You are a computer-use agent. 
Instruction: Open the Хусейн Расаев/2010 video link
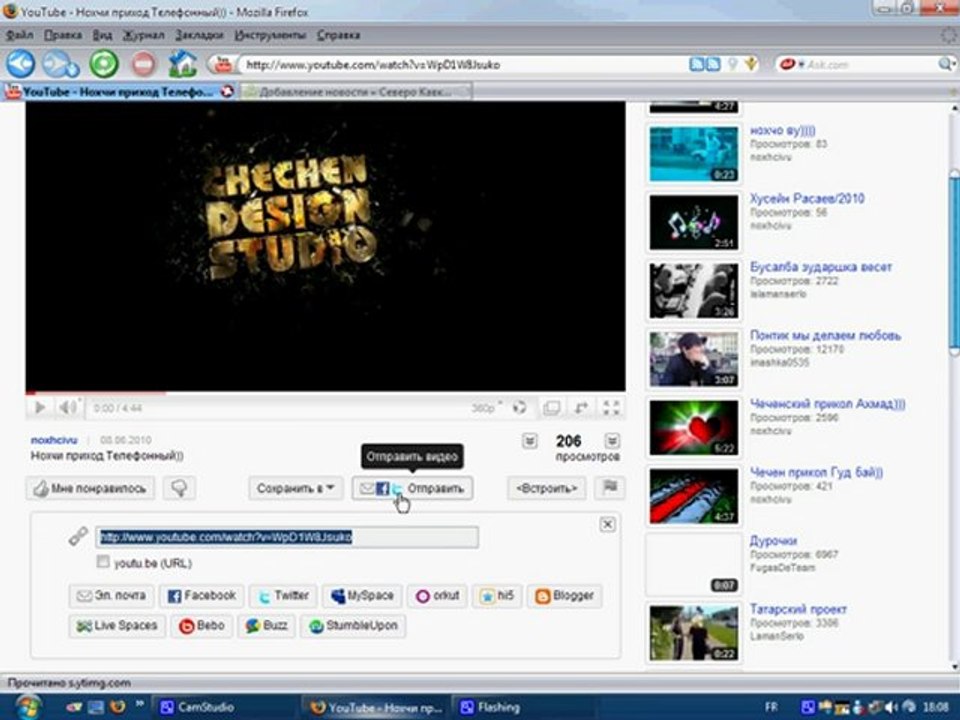coord(807,198)
